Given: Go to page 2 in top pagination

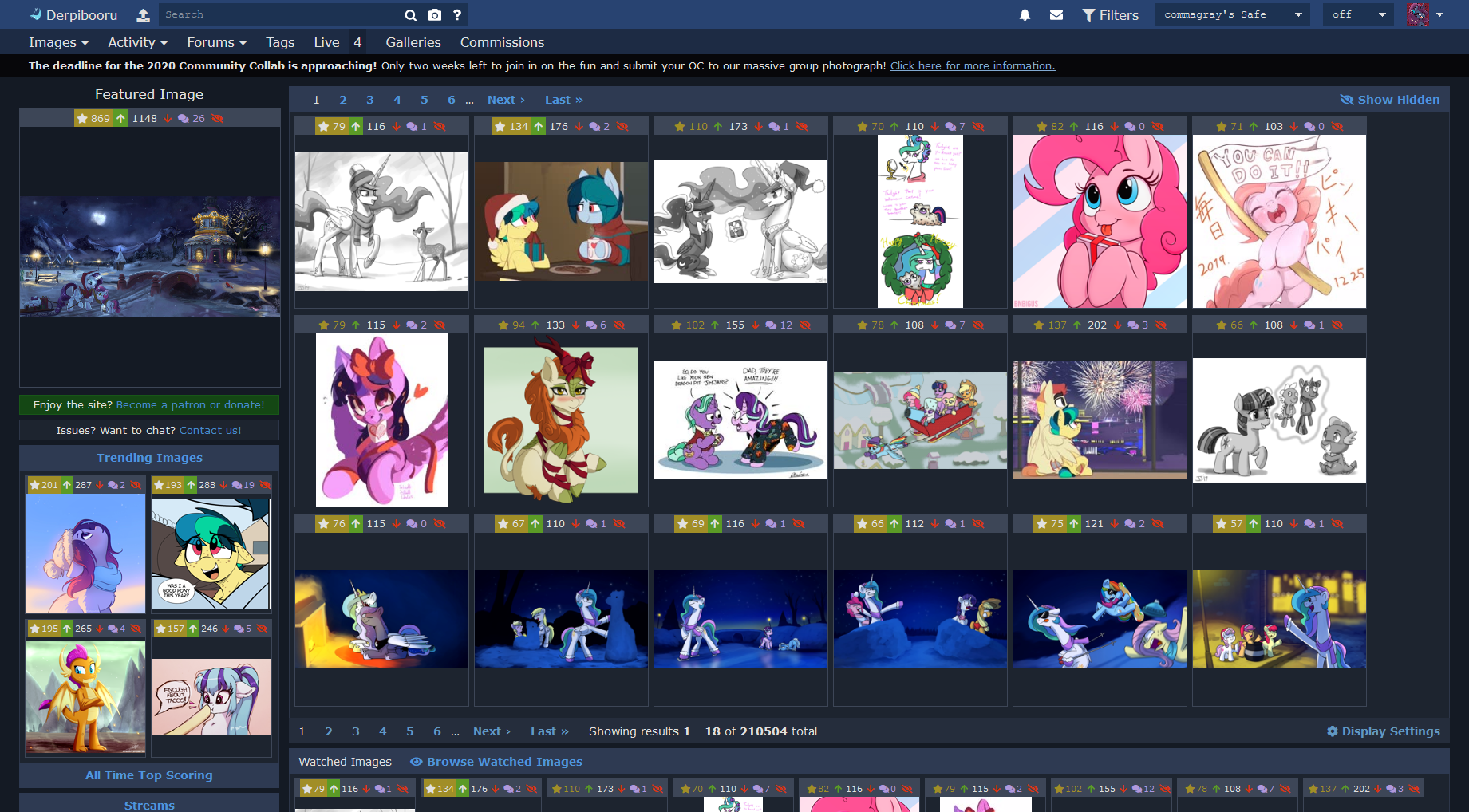Looking at the screenshot, I should pos(343,99).
